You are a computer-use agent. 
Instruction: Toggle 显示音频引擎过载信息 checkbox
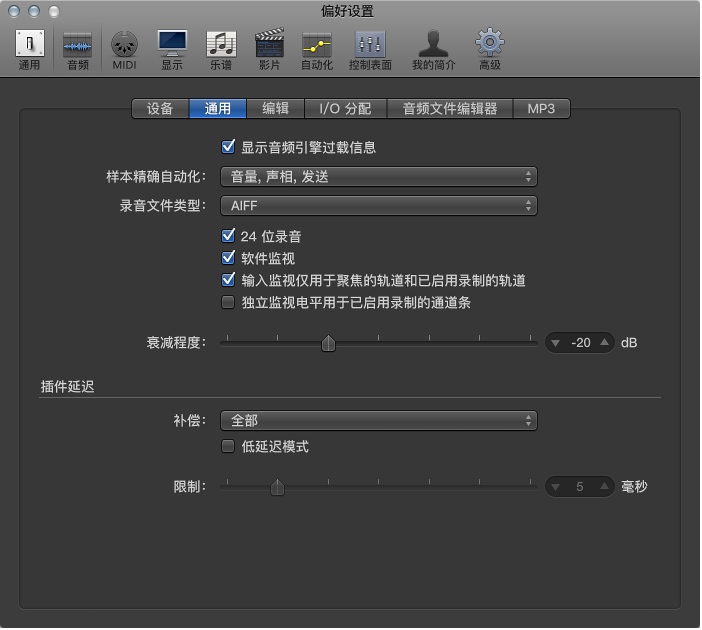click(x=228, y=147)
